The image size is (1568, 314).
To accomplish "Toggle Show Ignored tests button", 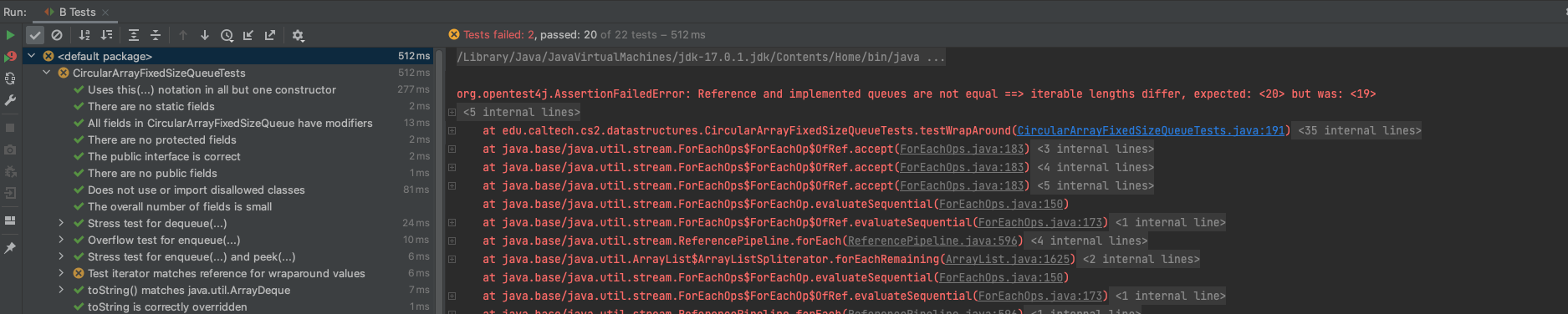I will 57,35.
